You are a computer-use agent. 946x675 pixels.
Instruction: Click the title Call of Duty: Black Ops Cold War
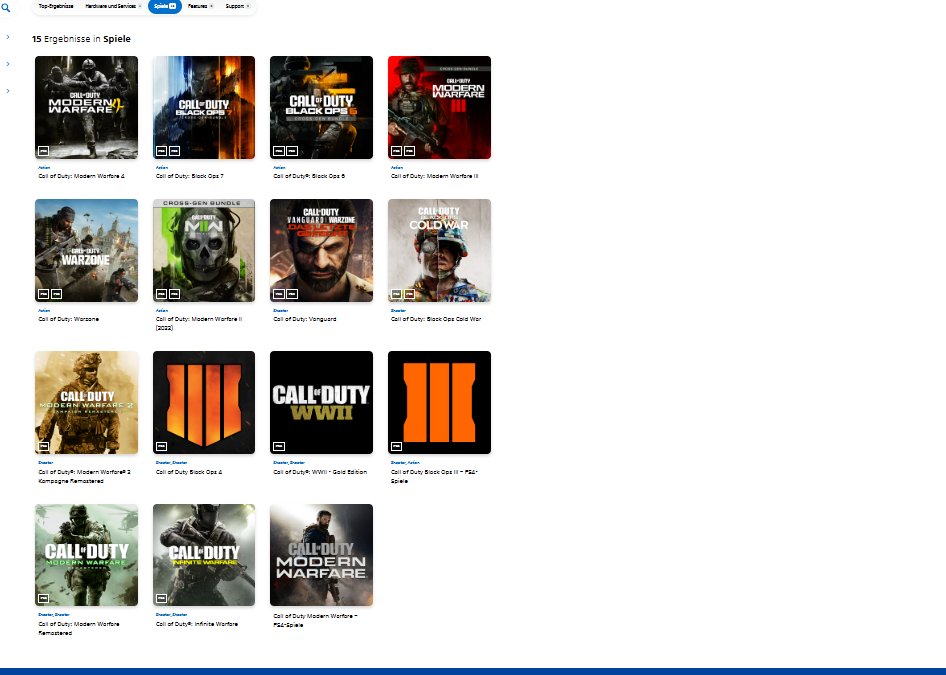[436, 319]
